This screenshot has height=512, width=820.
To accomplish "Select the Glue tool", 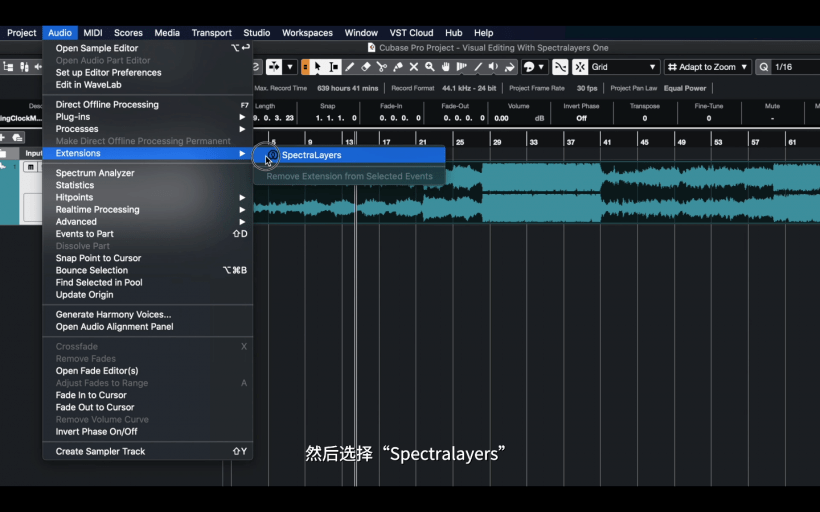I will pos(398,67).
